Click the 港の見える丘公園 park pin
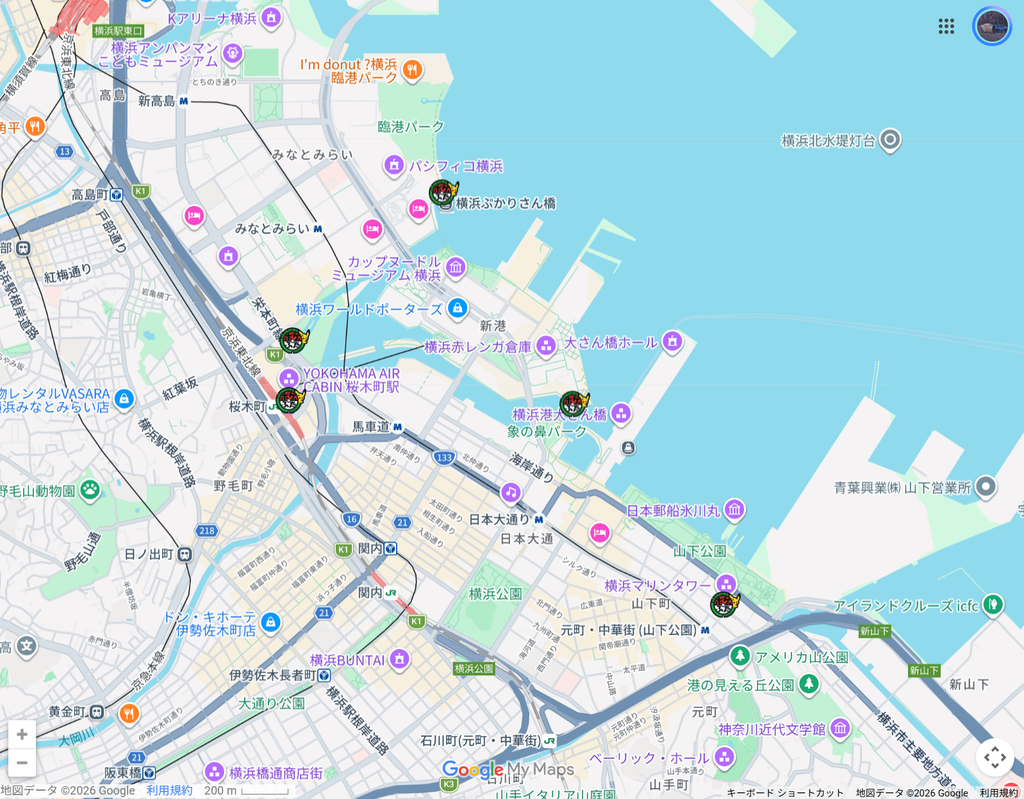Image resolution: width=1024 pixels, height=799 pixels. coord(809,684)
